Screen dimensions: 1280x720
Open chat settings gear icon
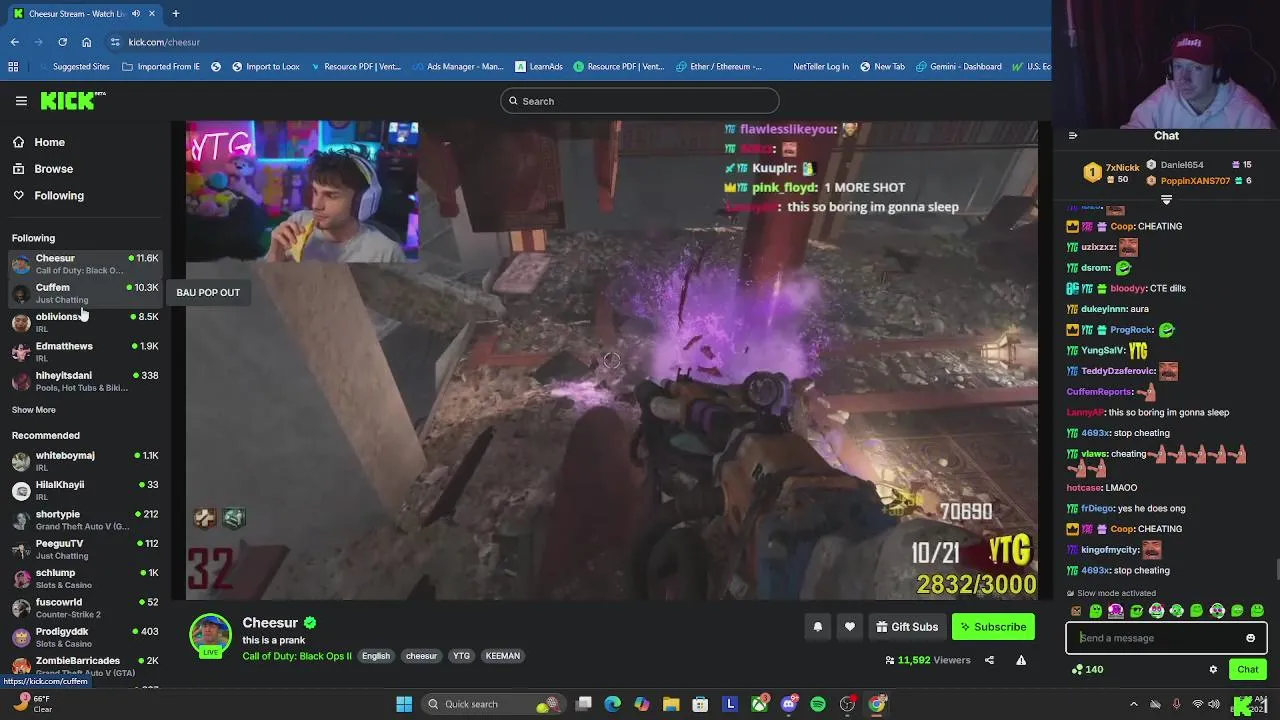1213,670
